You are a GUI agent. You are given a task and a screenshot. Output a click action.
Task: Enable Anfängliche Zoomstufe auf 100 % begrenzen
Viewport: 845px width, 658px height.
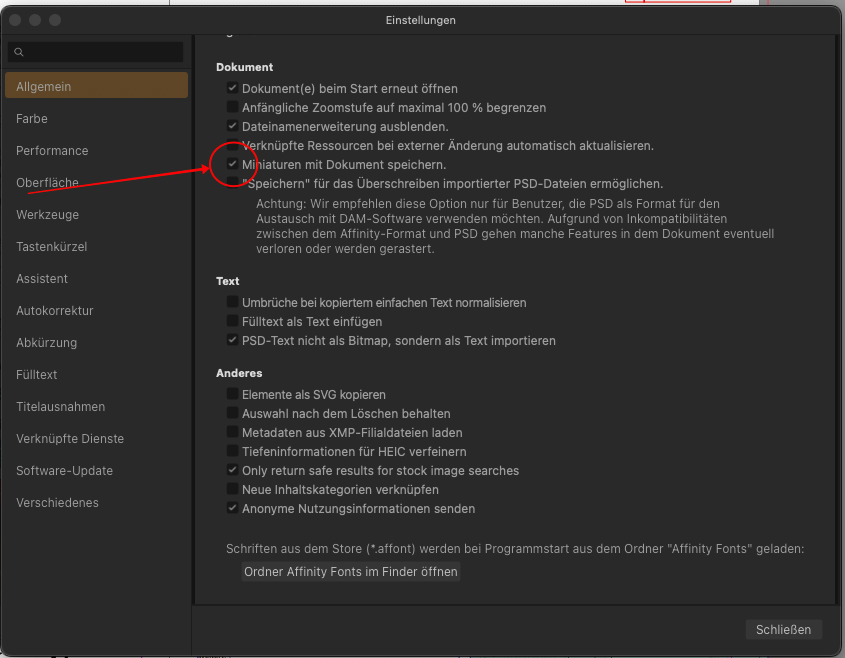click(232, 107)
